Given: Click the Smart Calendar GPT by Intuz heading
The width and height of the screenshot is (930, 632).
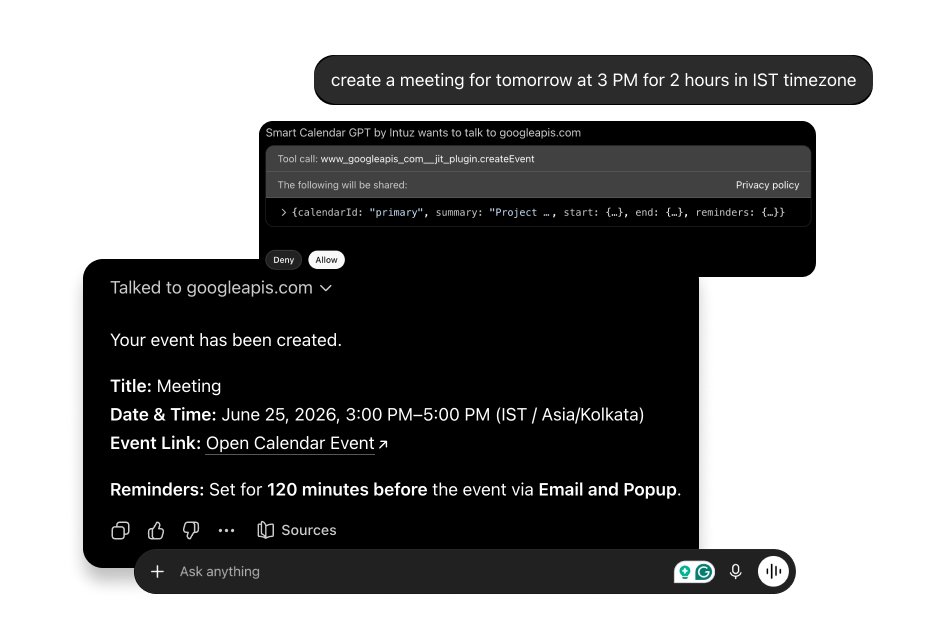Looking at the screenshot, I should point(423,133).
